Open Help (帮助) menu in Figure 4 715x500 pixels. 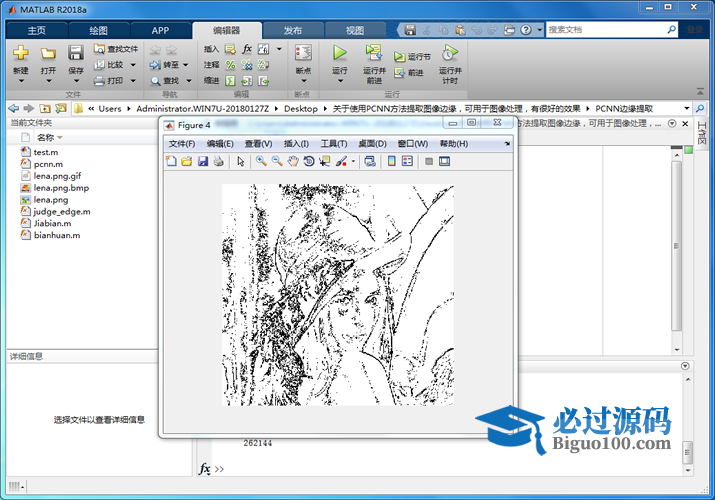[454, 144]
